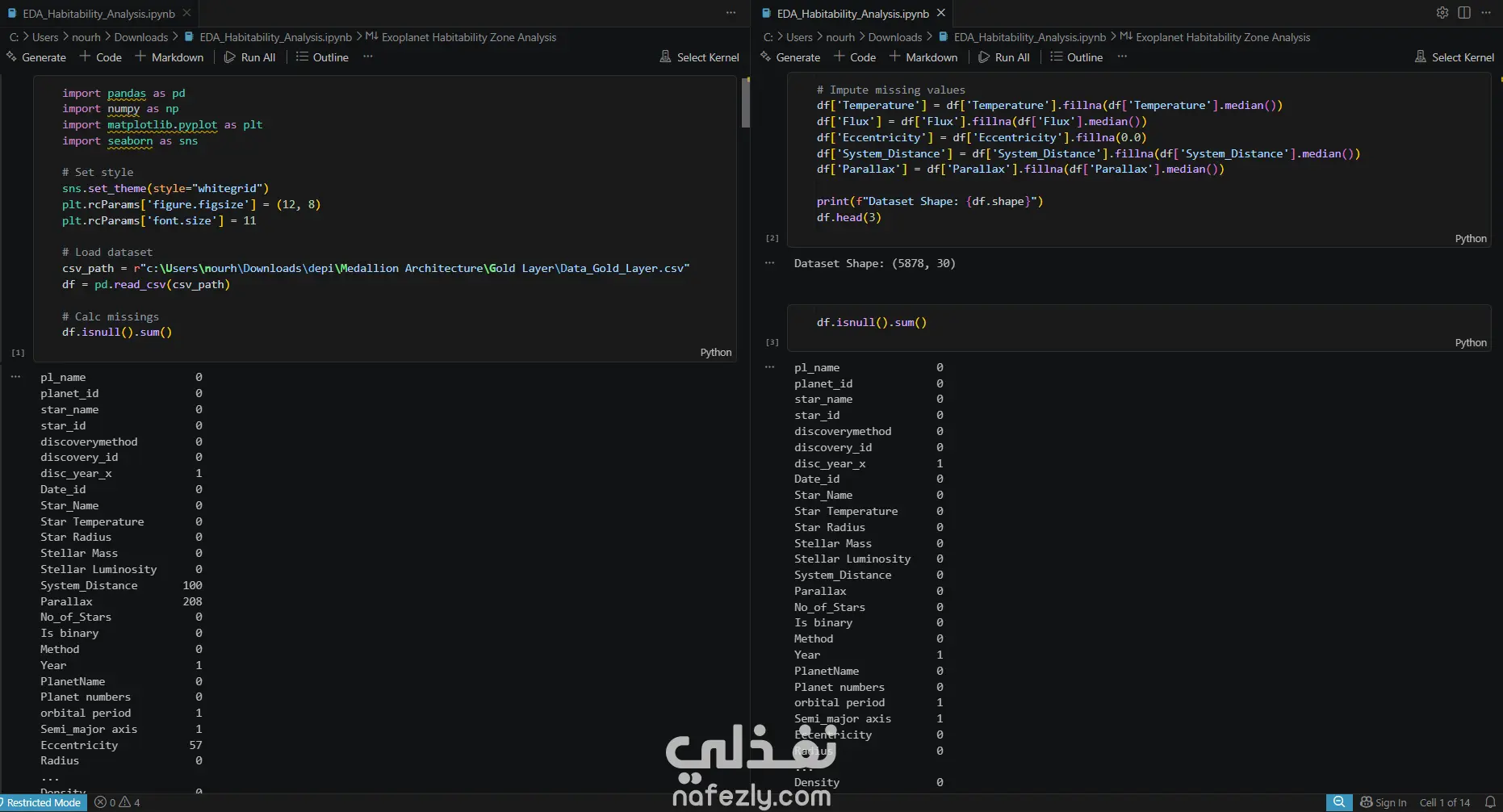Run All cells in right editor
This screenshot has height=812, width=1503.
coord(1003,57)
